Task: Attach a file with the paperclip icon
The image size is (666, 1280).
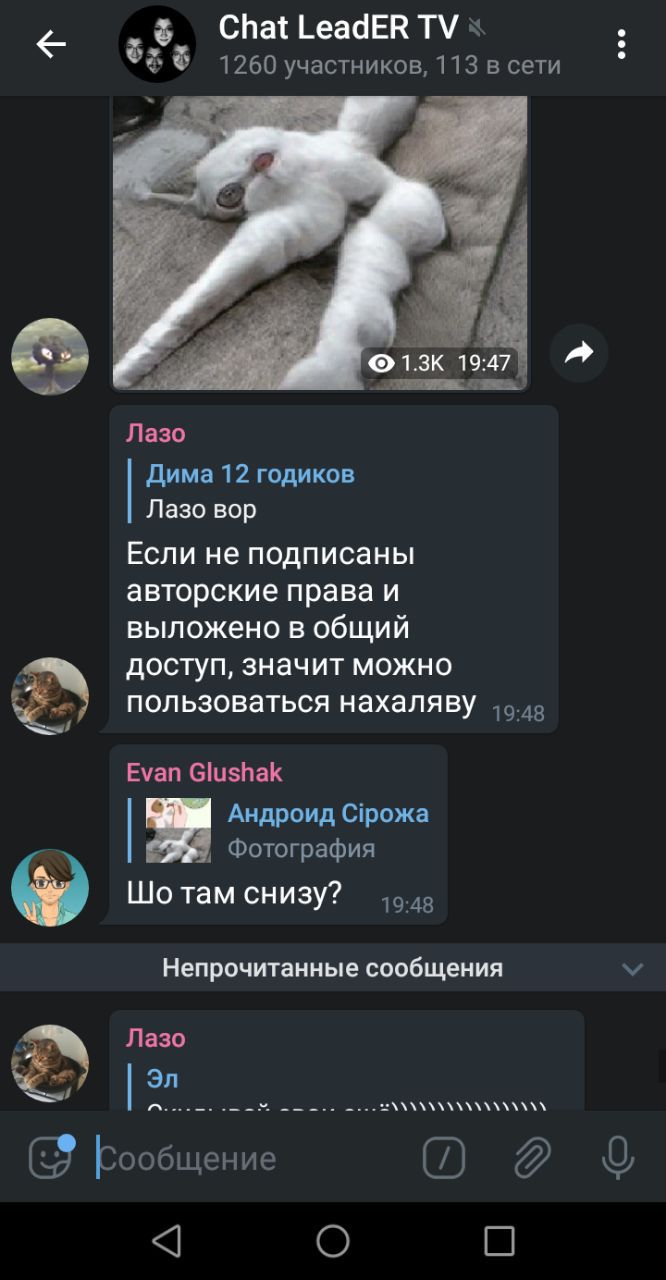Action: tap(532, 1158)
